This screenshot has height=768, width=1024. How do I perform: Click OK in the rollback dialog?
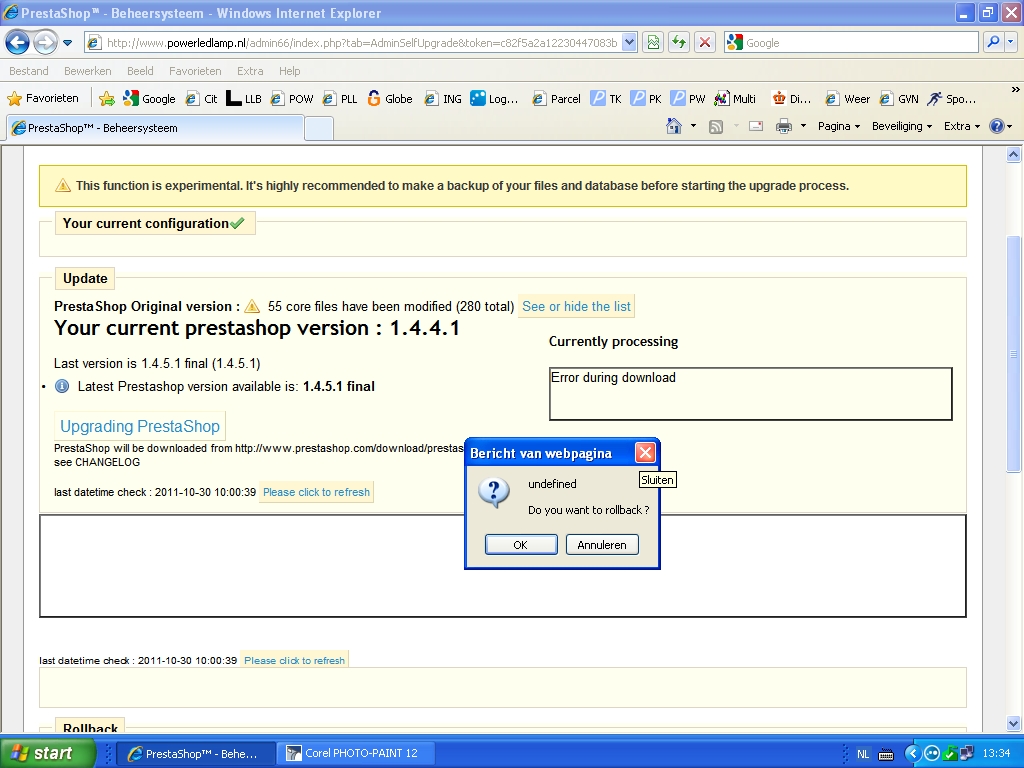point(521,545)
